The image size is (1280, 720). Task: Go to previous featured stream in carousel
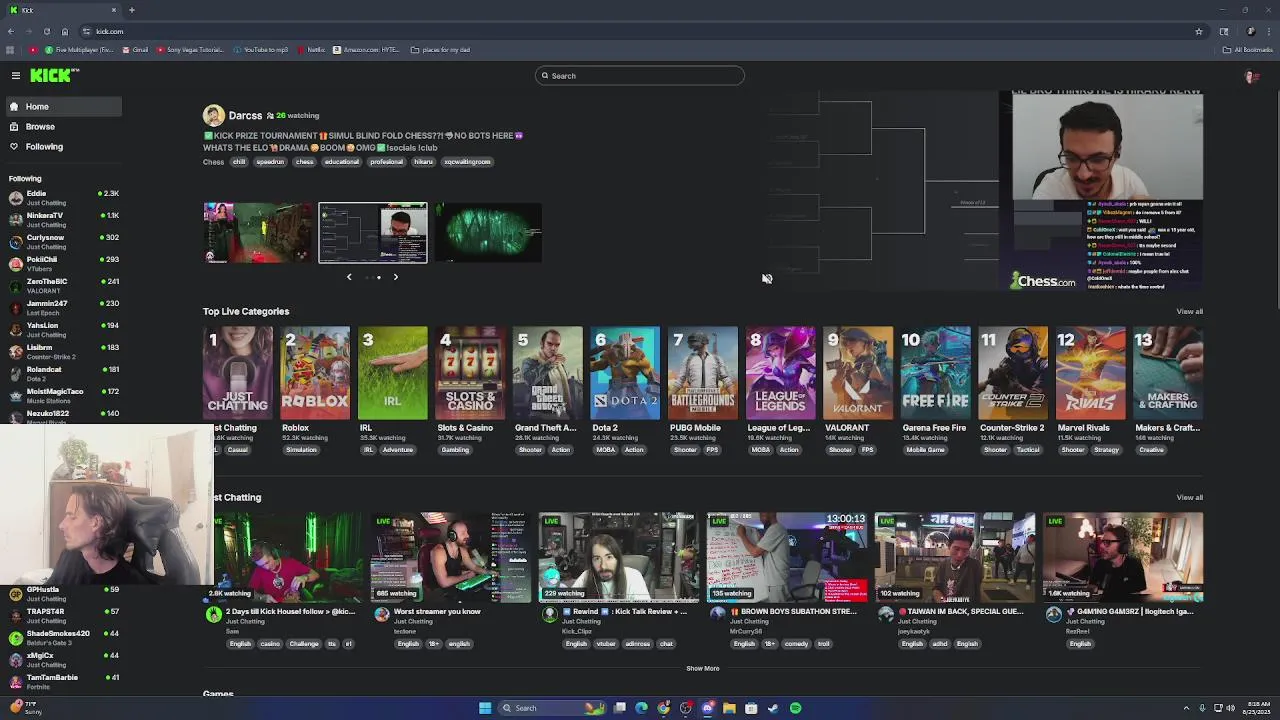349,277
